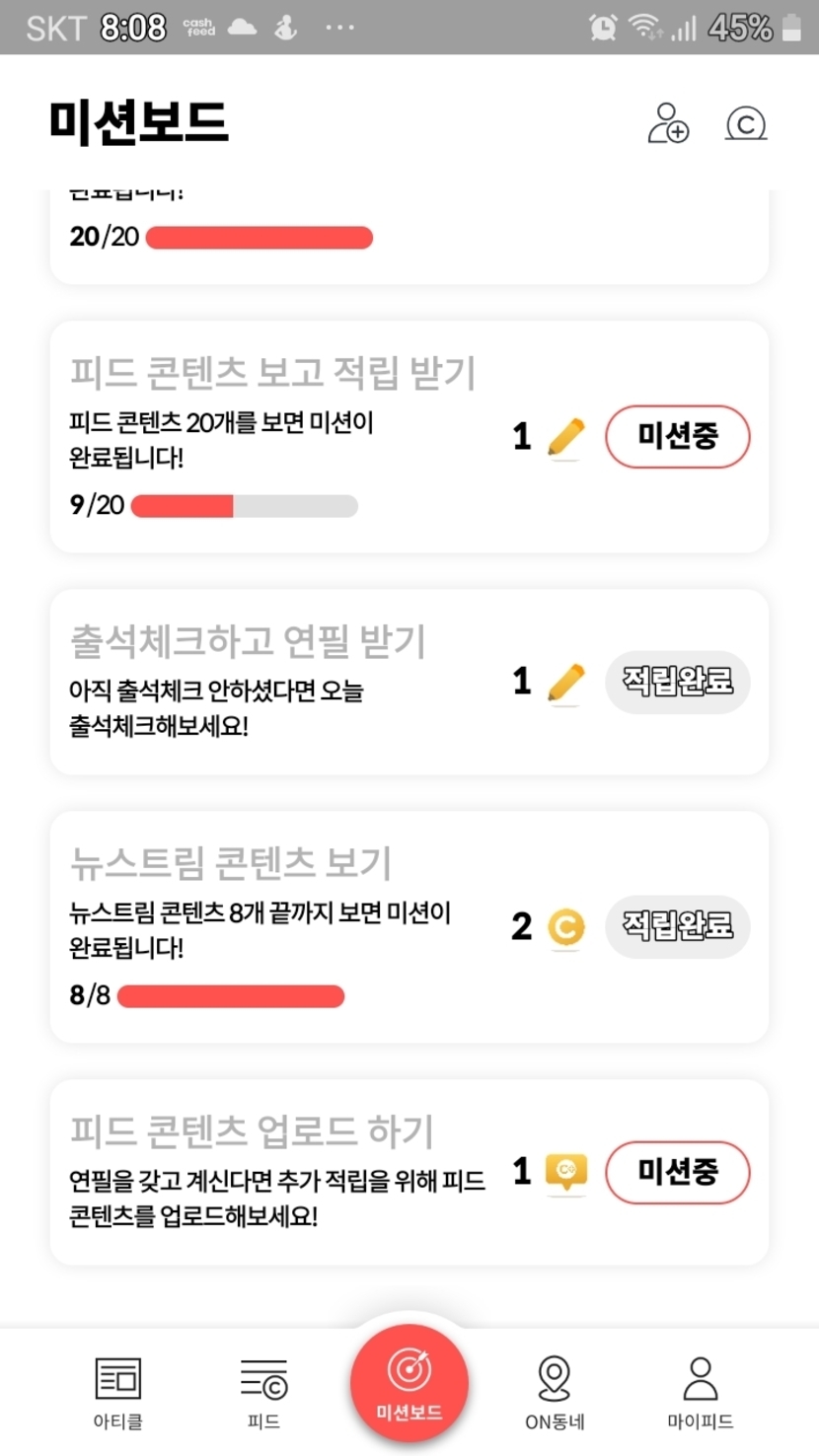This screenshot has height=1456, width=819.
Task: Open the 피드 콘텐츠 업로드 하기 mission title
Action: point(252,1131)
